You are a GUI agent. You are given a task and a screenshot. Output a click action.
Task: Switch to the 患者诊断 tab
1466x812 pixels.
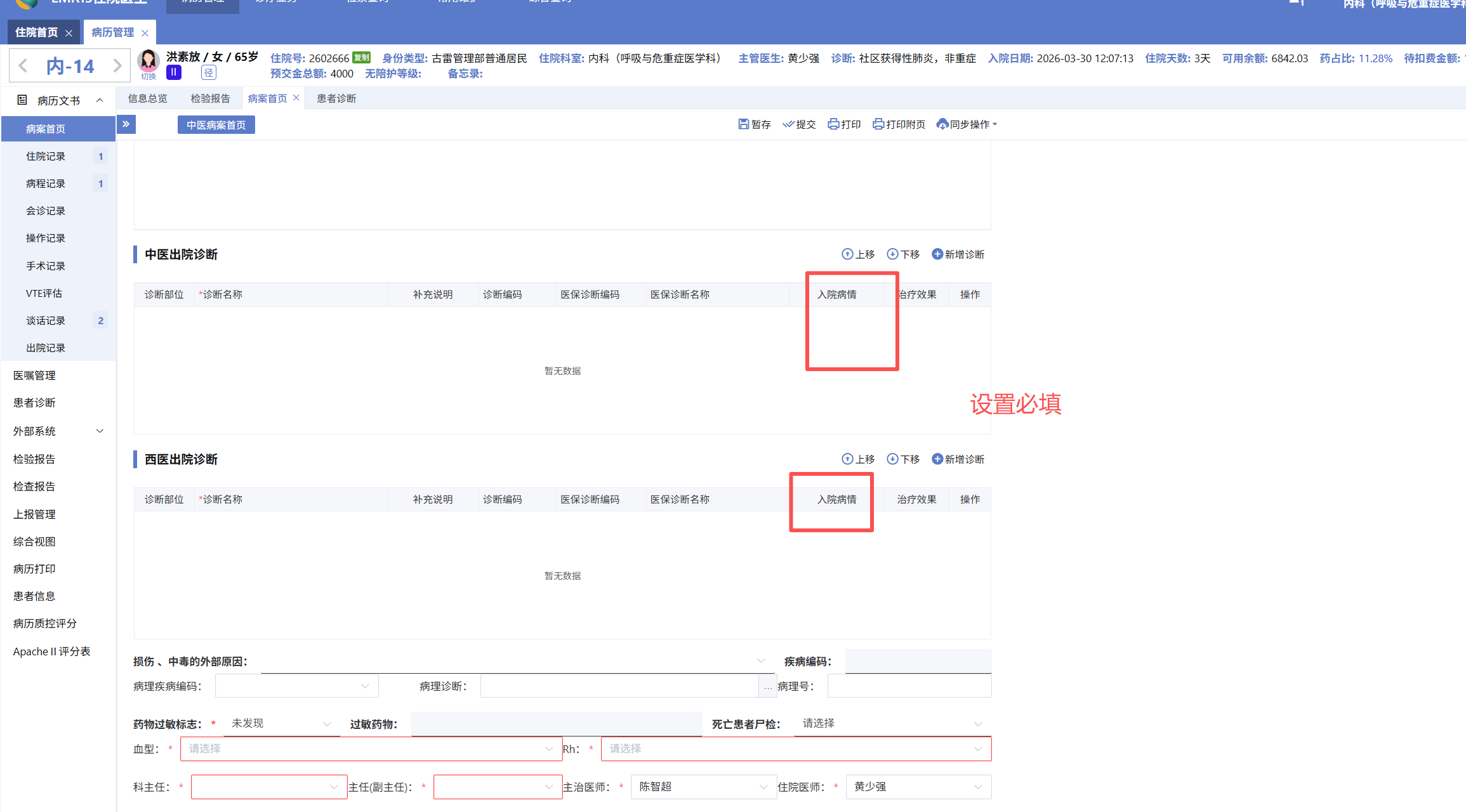336,98
